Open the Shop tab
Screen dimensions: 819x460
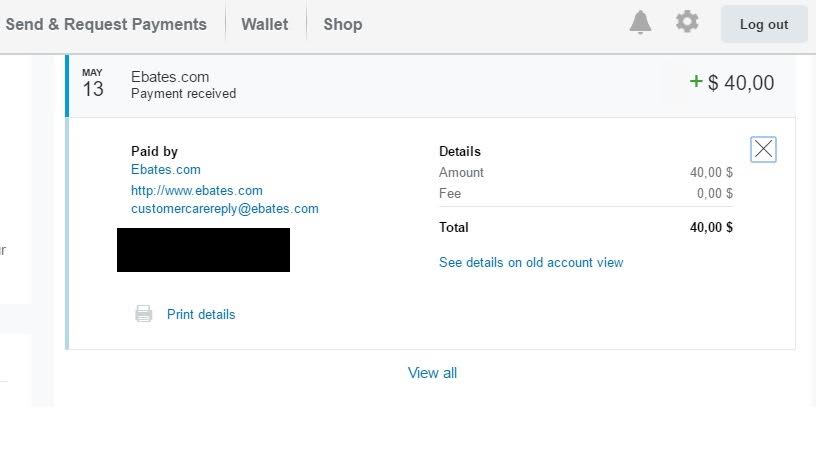[343, 24]
